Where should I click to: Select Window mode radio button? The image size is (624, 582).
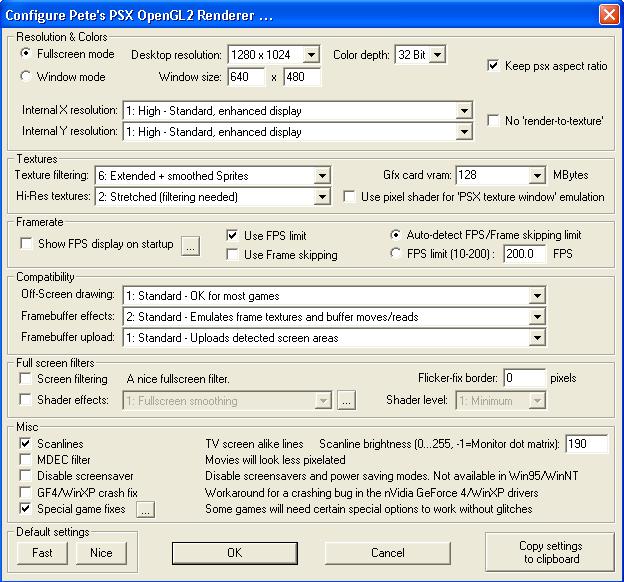click(27, 77)
